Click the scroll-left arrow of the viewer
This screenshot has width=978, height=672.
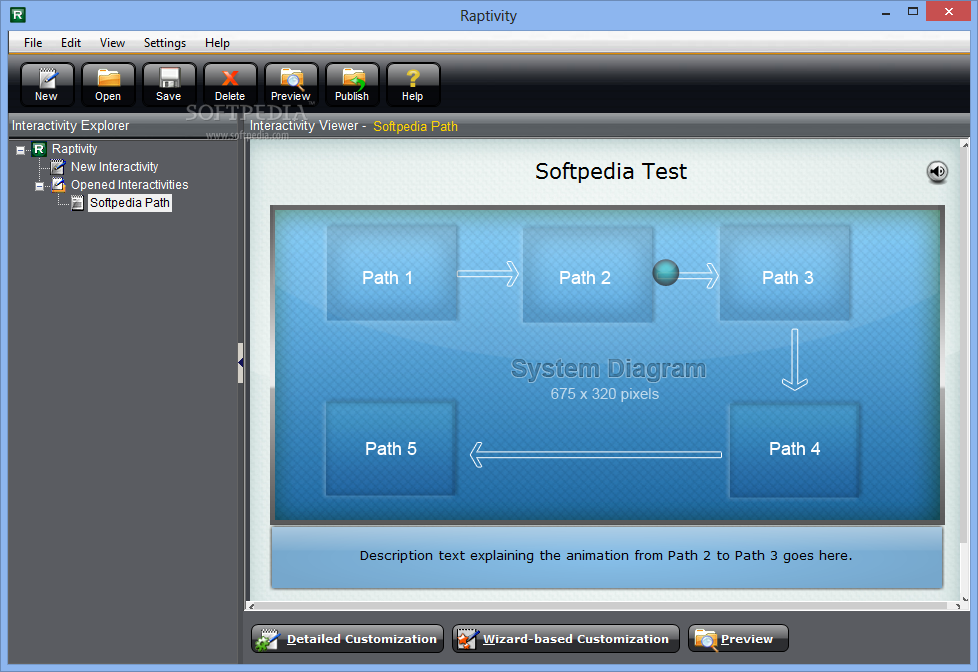[x=251, y=606]
